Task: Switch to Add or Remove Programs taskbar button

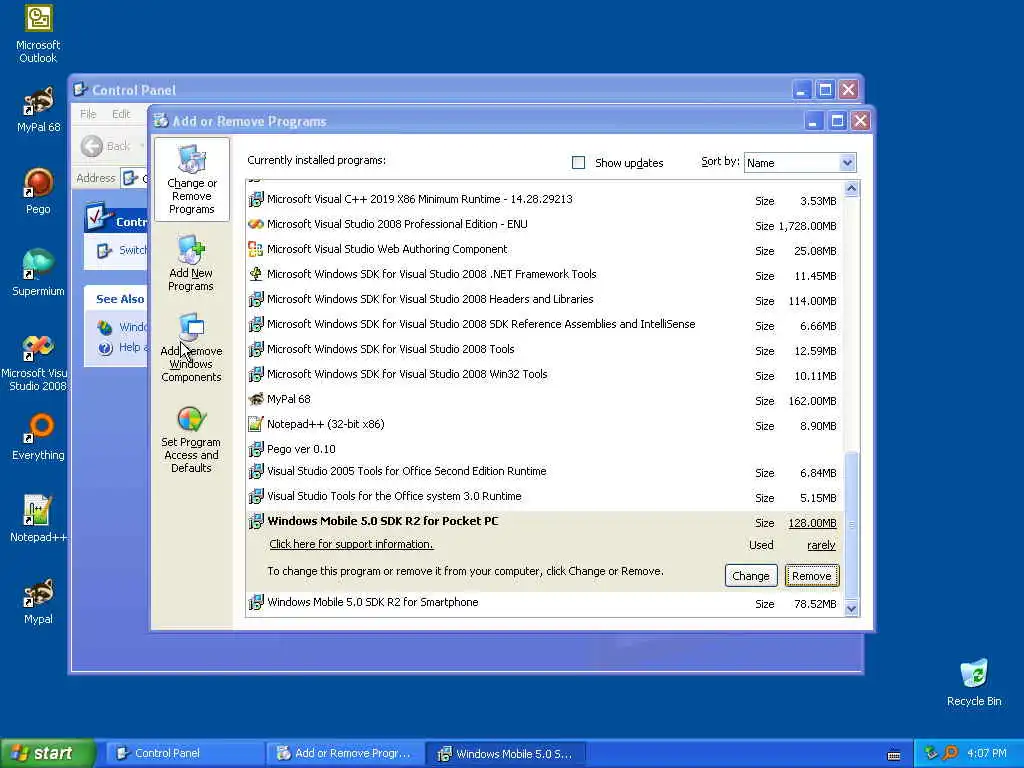Action: (344, 753)
